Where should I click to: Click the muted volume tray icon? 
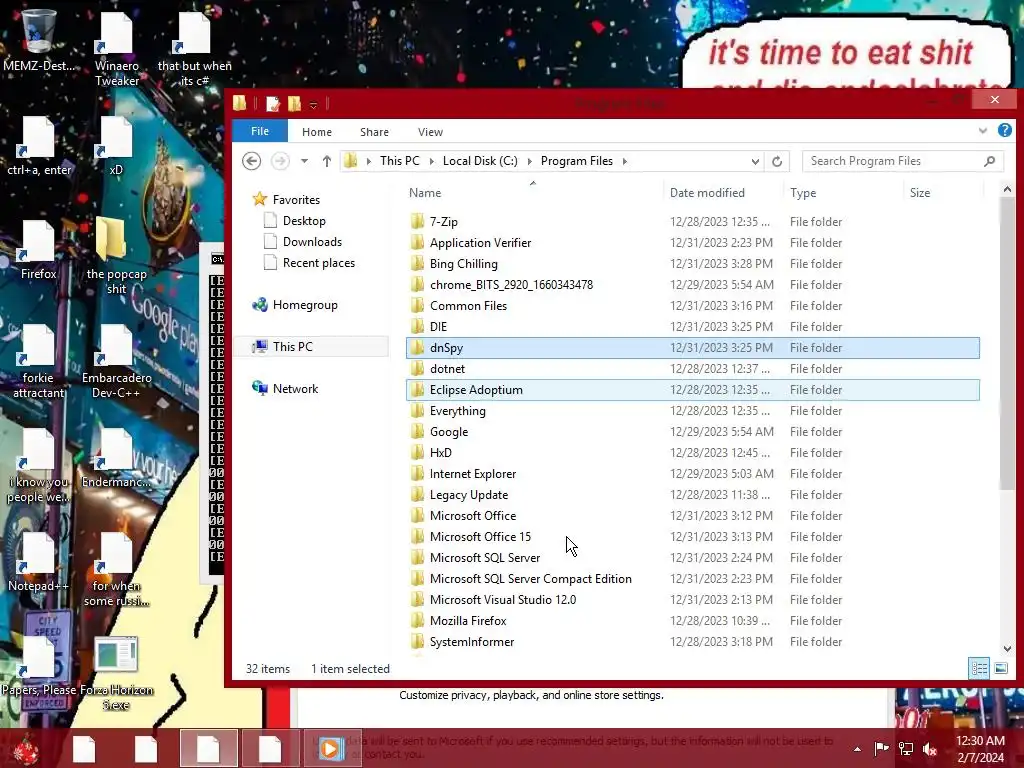click(930, 748)
